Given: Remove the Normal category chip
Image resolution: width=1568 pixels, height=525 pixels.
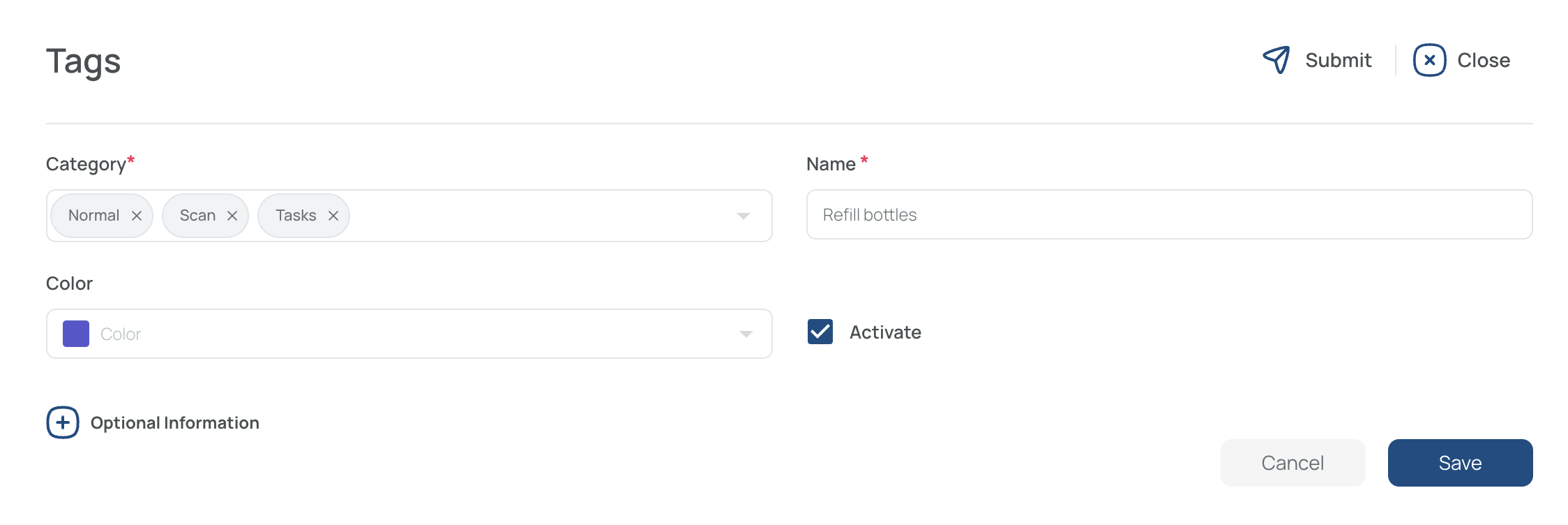Looking at the screenshot, I should [x=137, y=216].
